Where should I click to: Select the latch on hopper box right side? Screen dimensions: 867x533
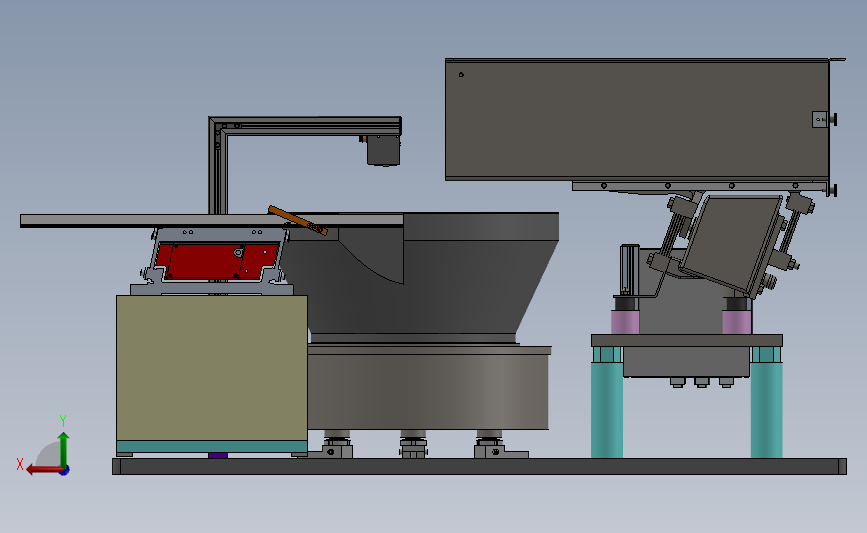click(x=823, y=119)
